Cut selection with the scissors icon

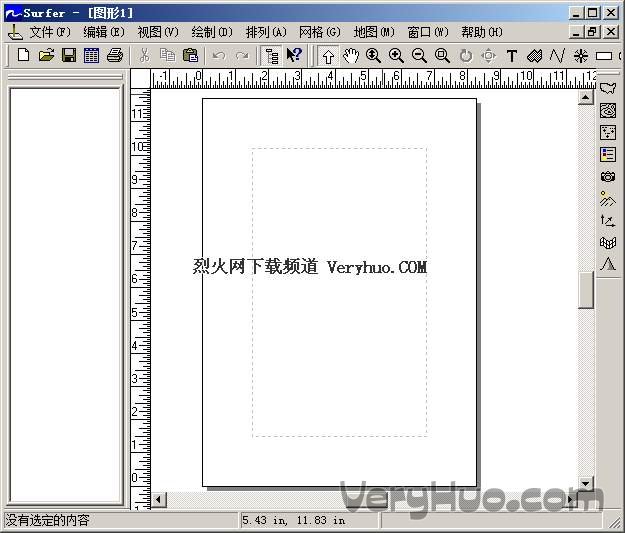coord(144,55)
